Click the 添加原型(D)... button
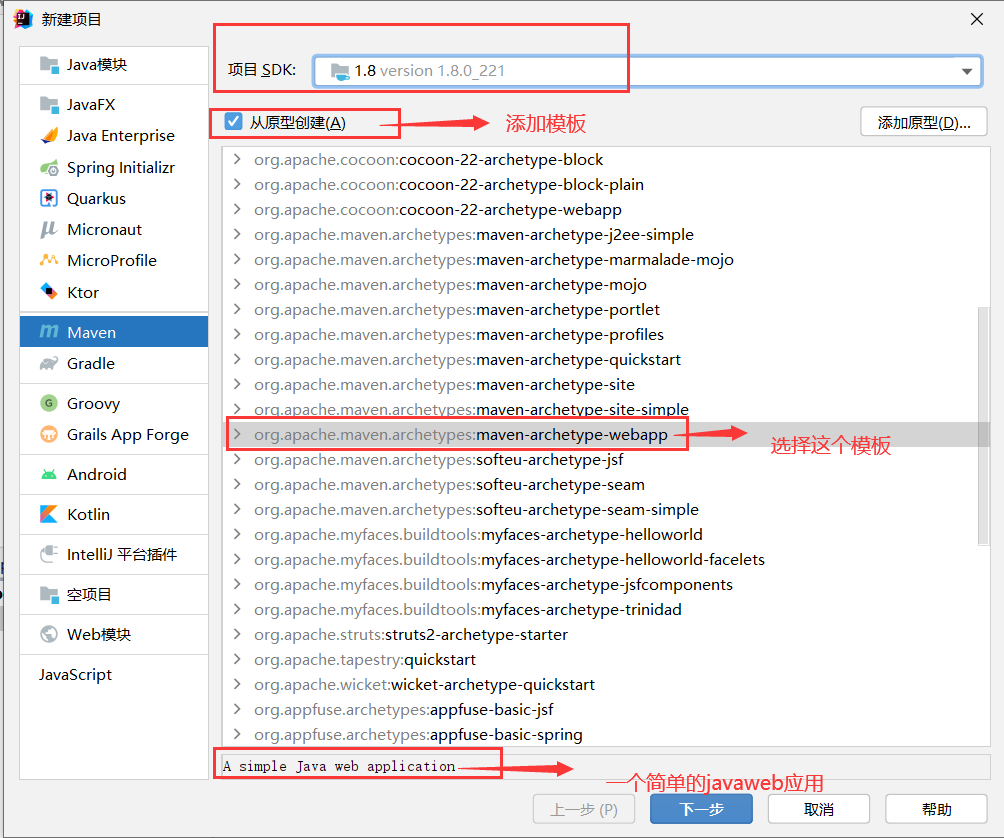 tap(923, 122)
